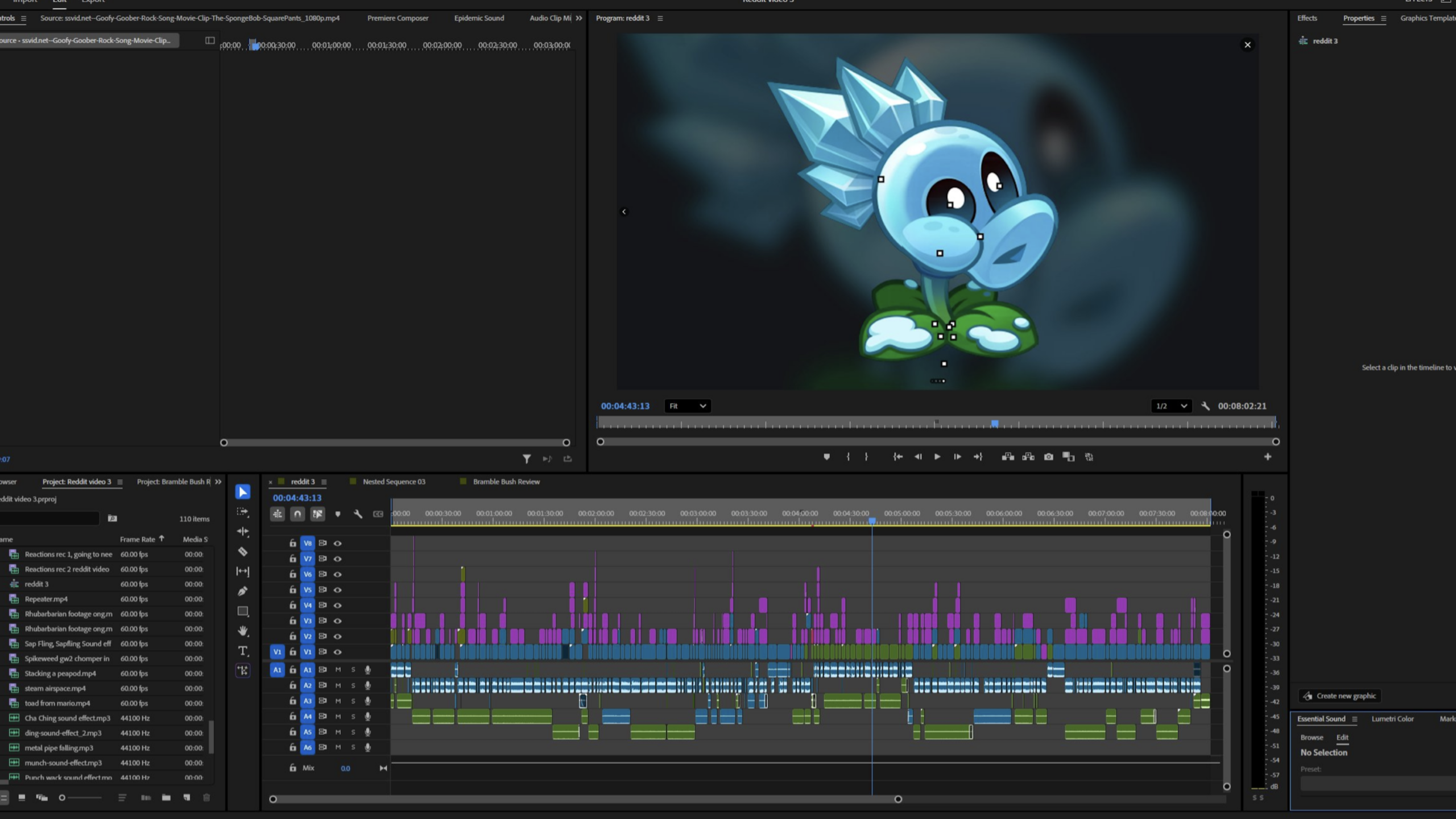Screen dimensions: 1456x819
Task: Click the Export Frame camera icon
Action: (x=1049, y=456)
